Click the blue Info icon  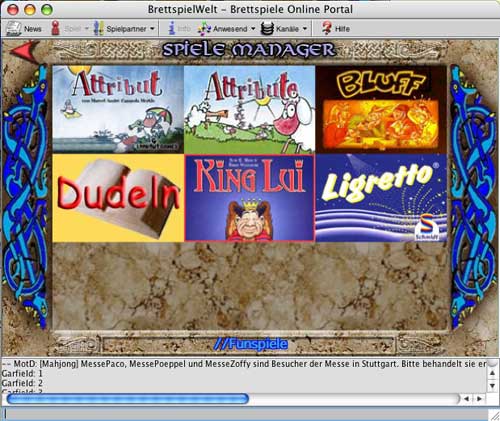tap(172, 28)
